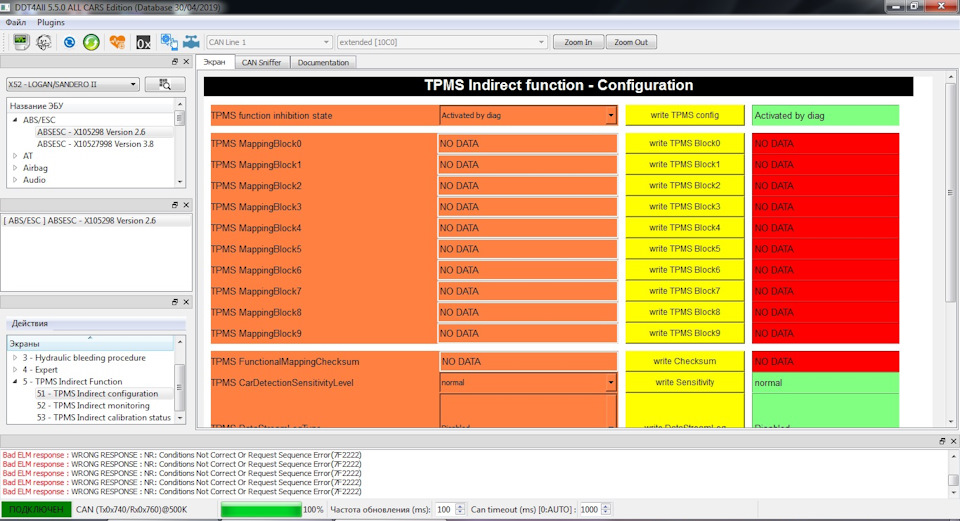Open the extended [10C0] session dropdown

[441, 42]
